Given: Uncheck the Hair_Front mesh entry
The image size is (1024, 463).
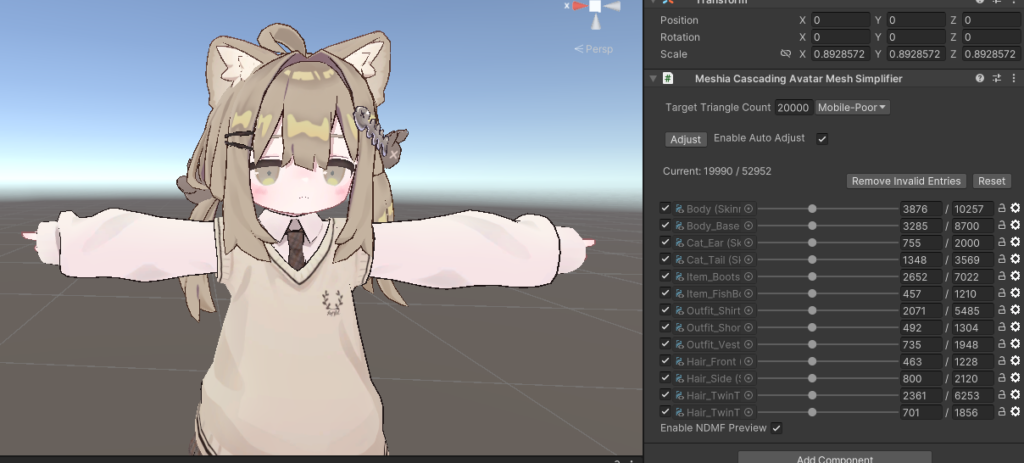Looking at the screenshot, I should [666, 361].
